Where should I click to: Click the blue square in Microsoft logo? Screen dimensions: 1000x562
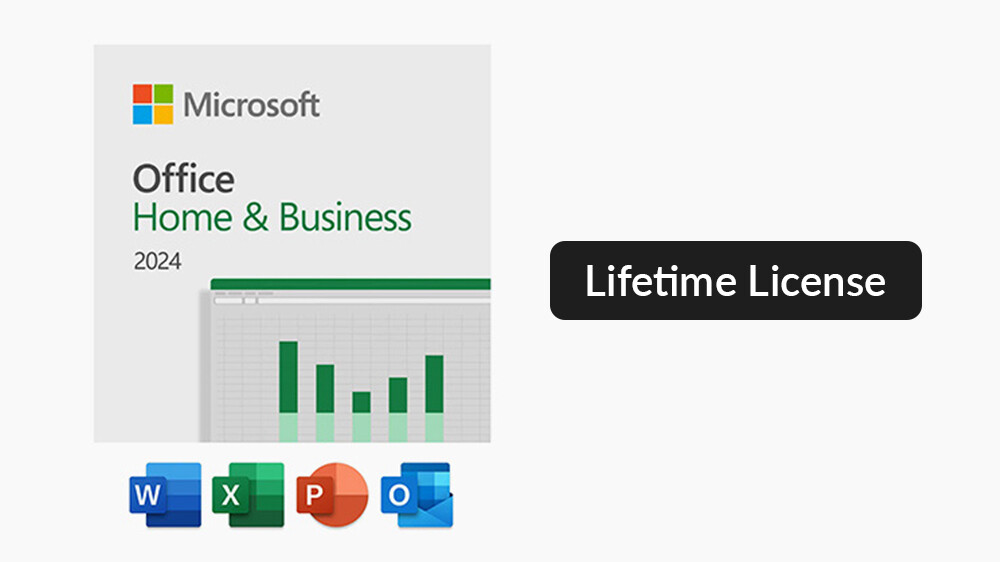[143, 114]
